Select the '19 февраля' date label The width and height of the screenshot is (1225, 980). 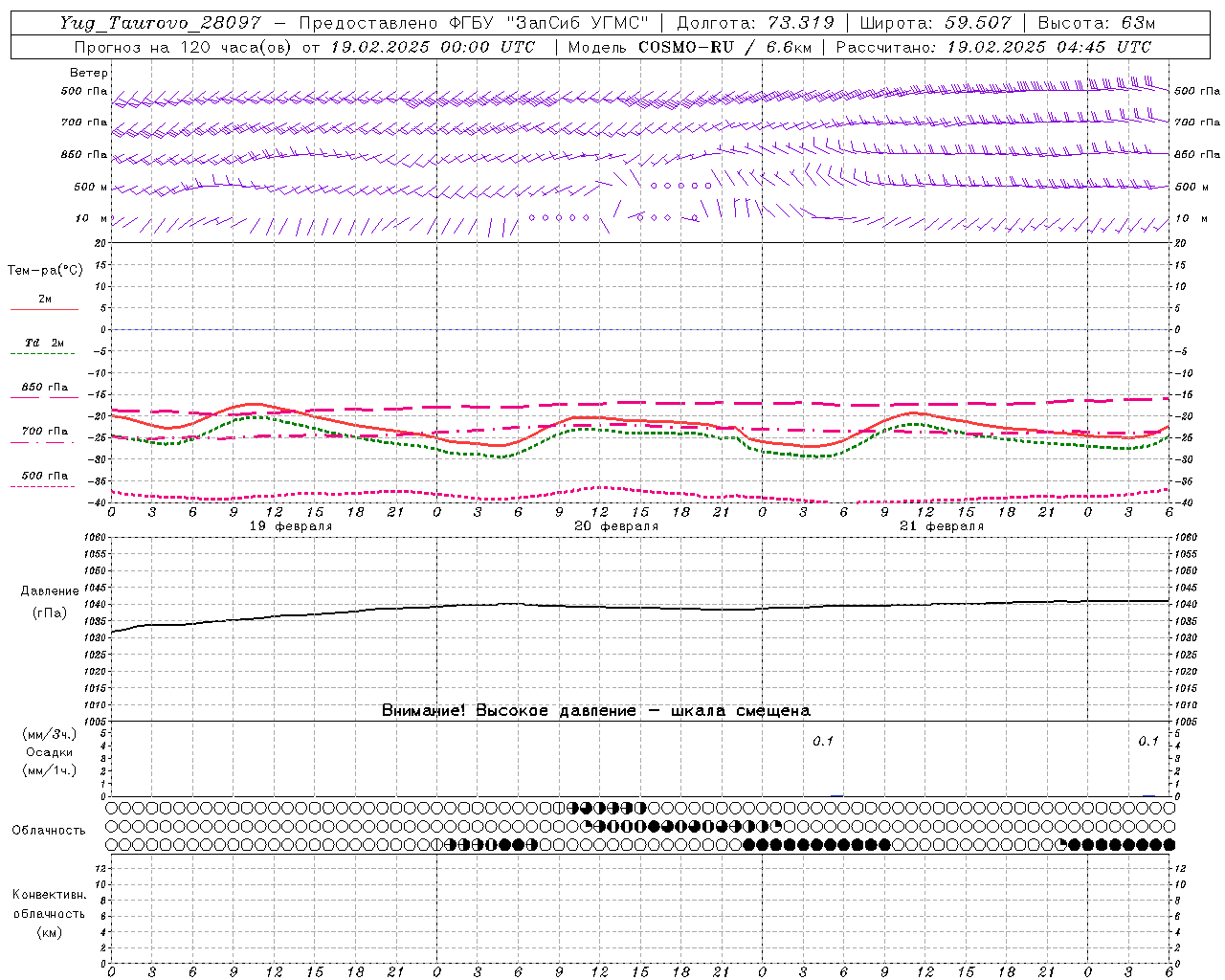click(291, 526)
